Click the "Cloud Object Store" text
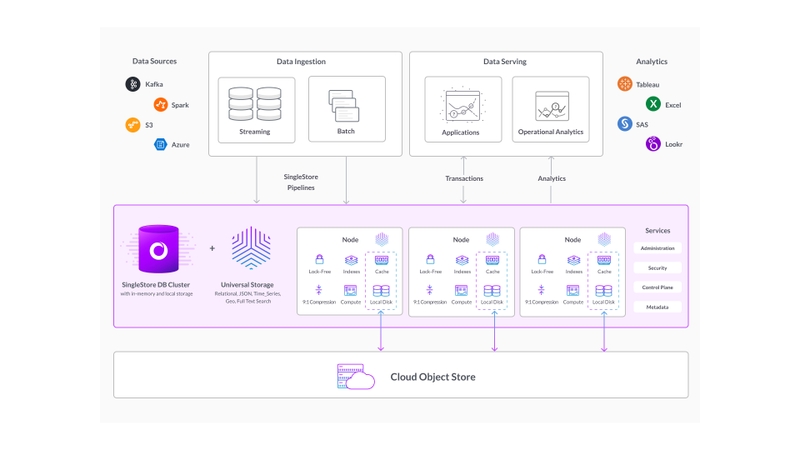The image size is (800, 450). point(433,377)
